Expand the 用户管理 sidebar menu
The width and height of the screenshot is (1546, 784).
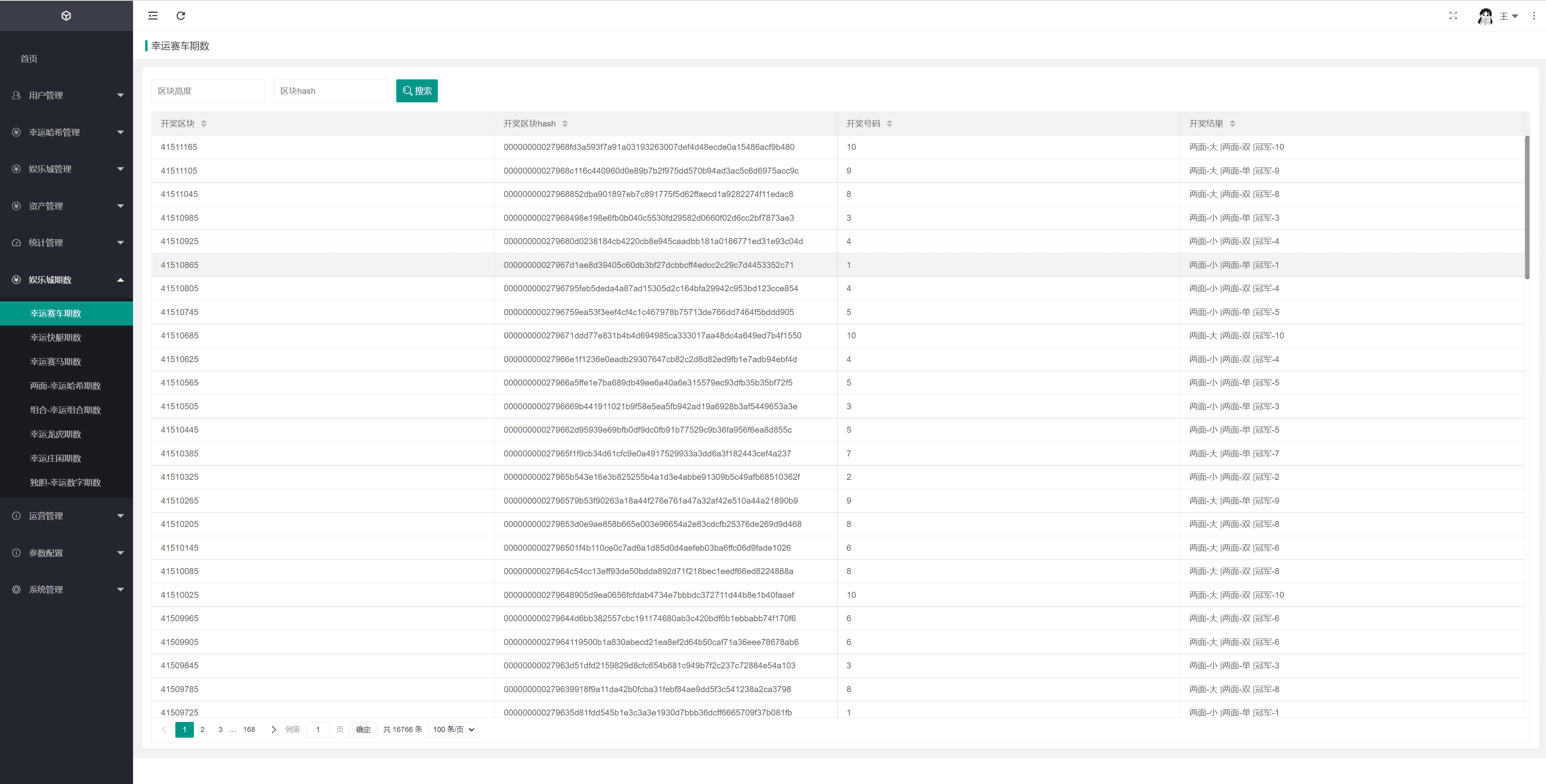click(x=66, y=95)
